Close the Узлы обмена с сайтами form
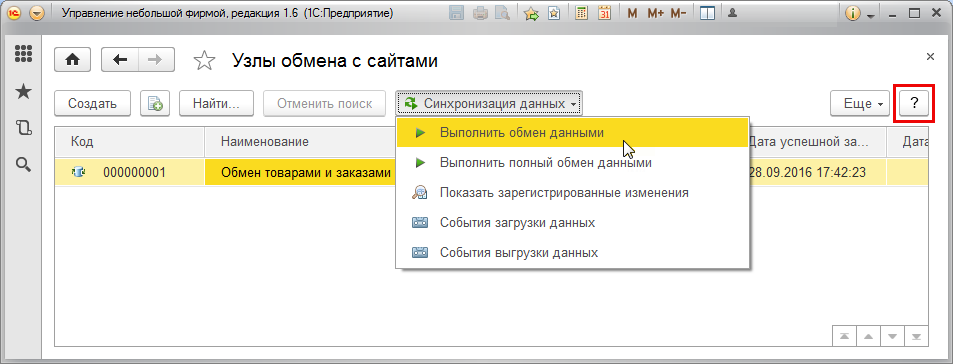This screenshot has height=364, width=953. [x=930, y=57]
